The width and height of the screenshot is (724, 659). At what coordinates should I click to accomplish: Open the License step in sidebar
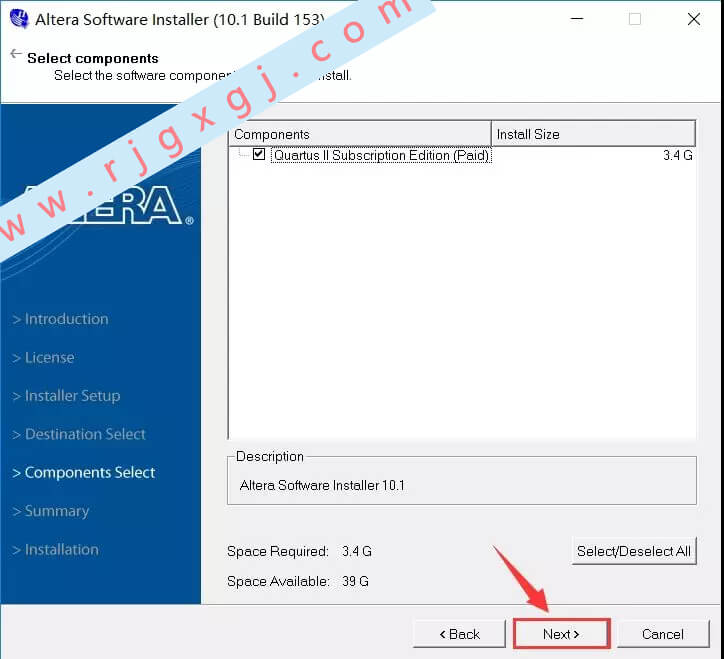[43, 357]
